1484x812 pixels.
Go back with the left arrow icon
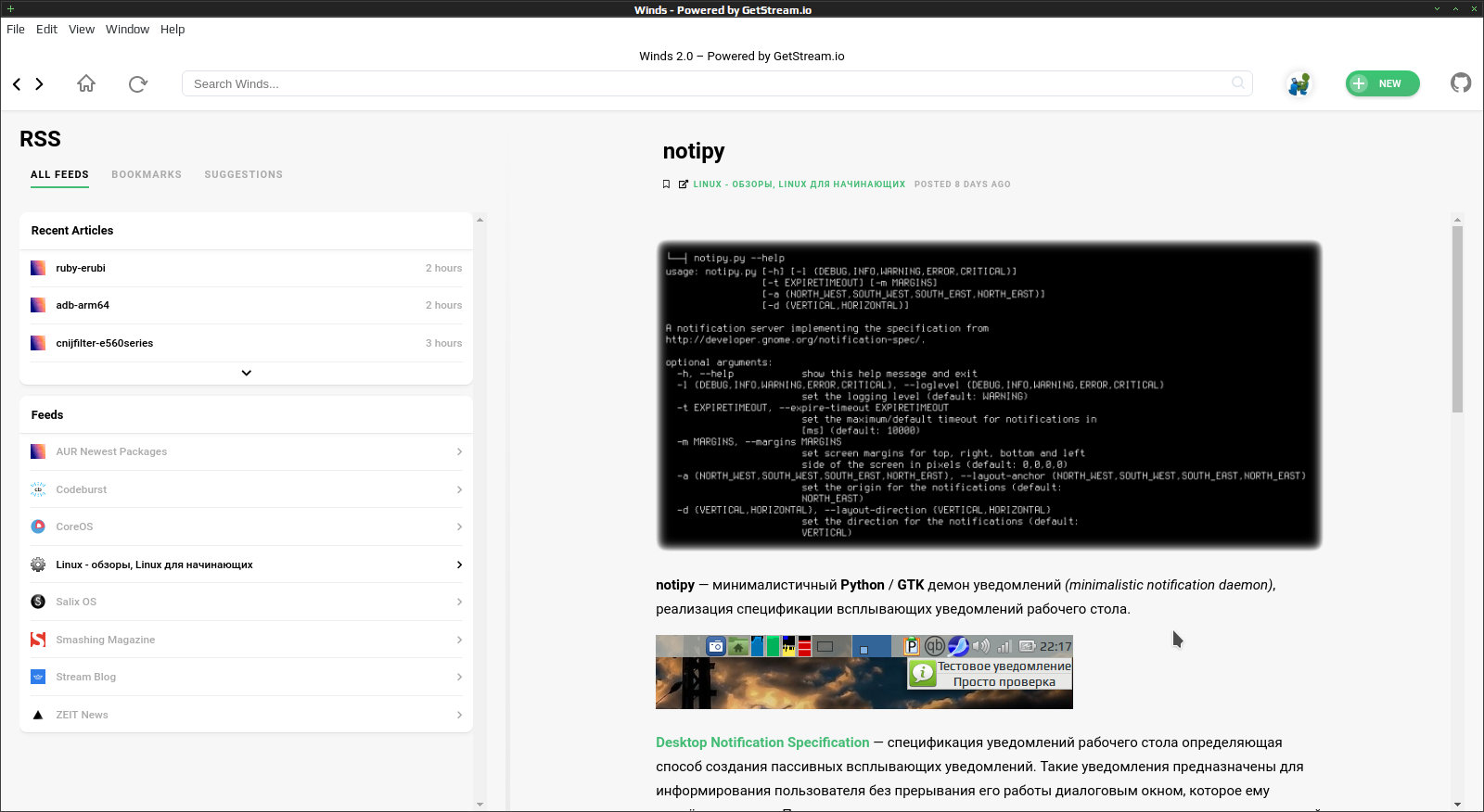17,83
